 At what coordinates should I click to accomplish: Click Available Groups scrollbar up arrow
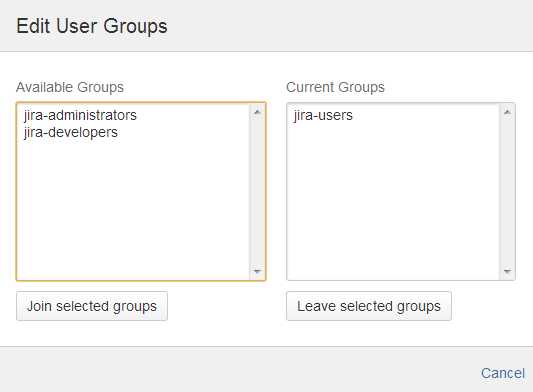click(x=257, y=112)
